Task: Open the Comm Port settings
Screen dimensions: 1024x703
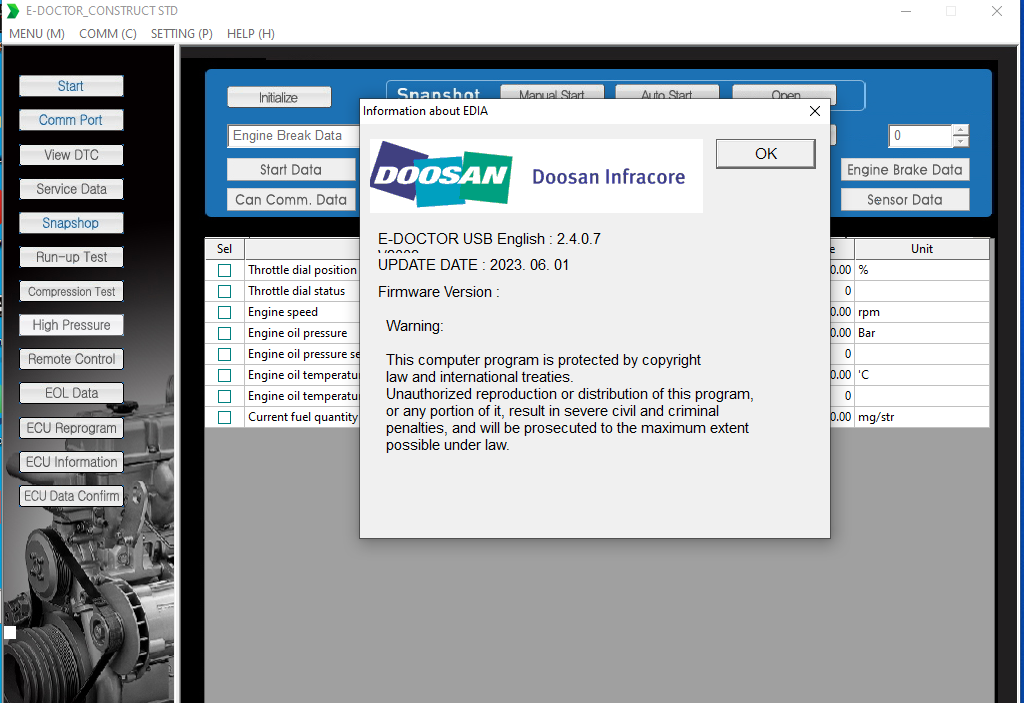Action: (71, 120)
